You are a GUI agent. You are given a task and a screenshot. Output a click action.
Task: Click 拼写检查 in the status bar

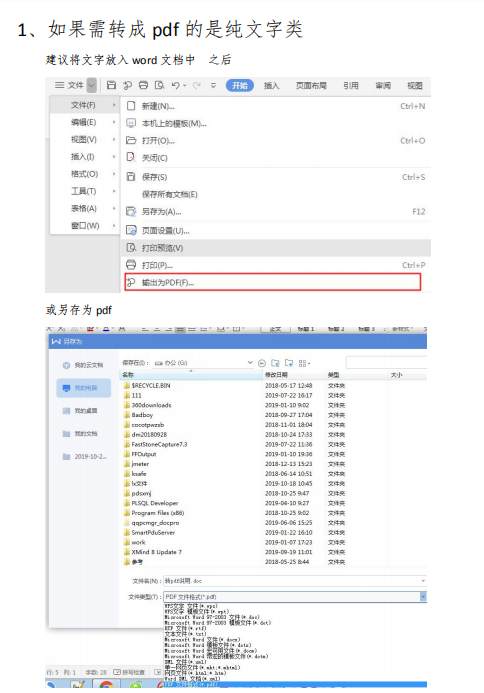[129, 672]
